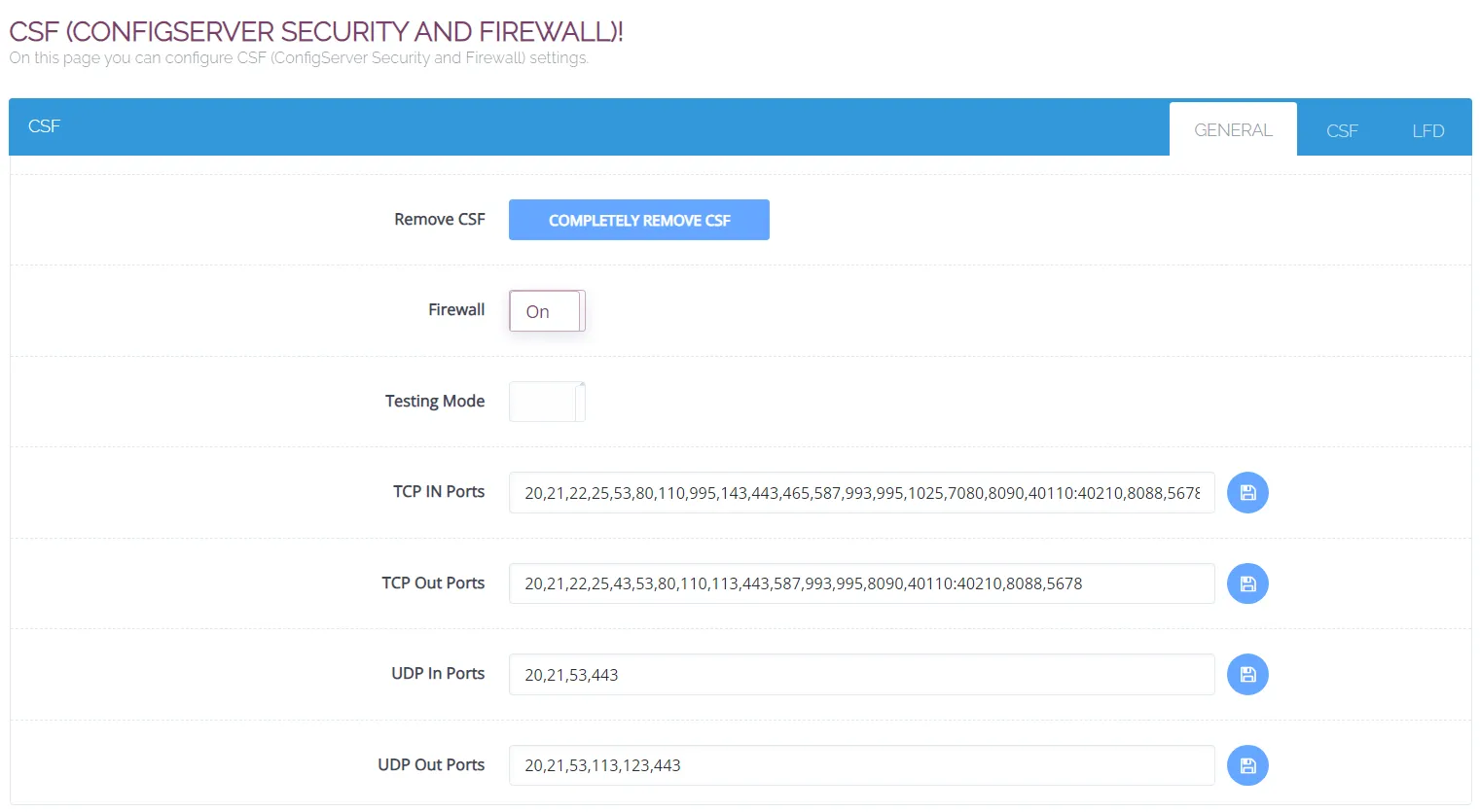Viewport: 1480px width, 812px height.
Task: Click the Remove CSF label
Action: [x=439, y=220]
